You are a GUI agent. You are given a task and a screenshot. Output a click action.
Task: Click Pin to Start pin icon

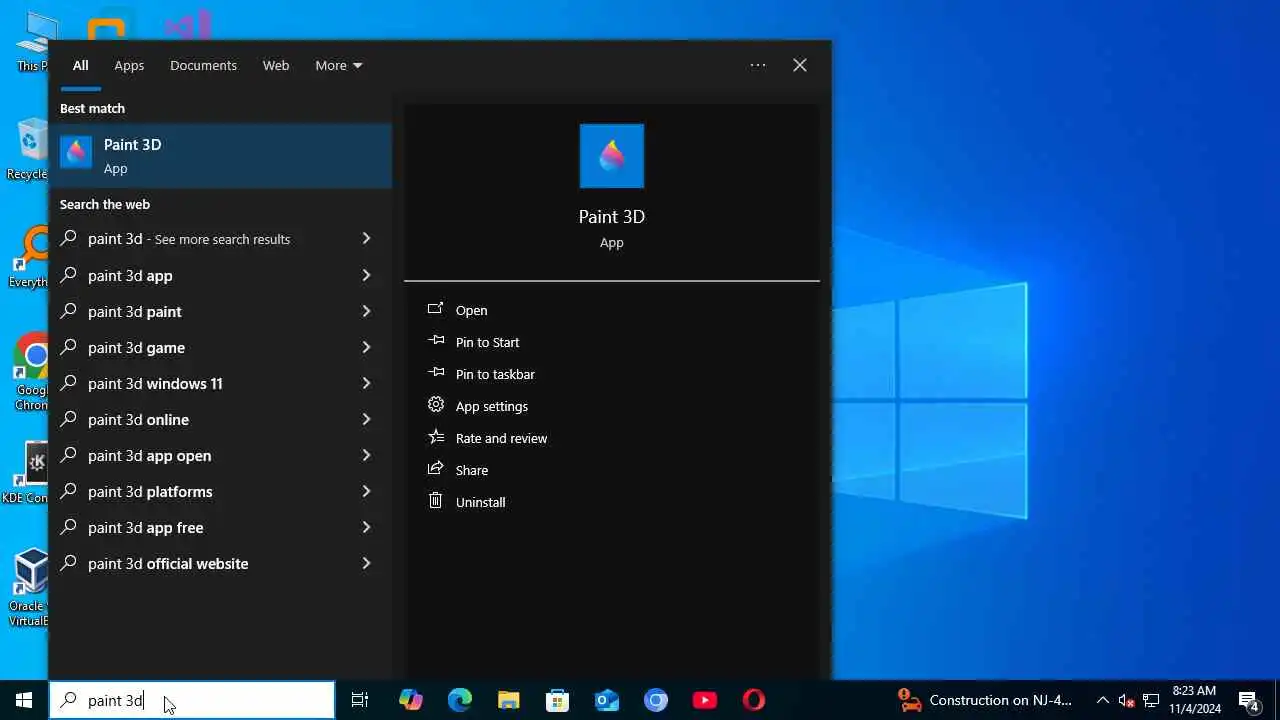click(435, 342)
